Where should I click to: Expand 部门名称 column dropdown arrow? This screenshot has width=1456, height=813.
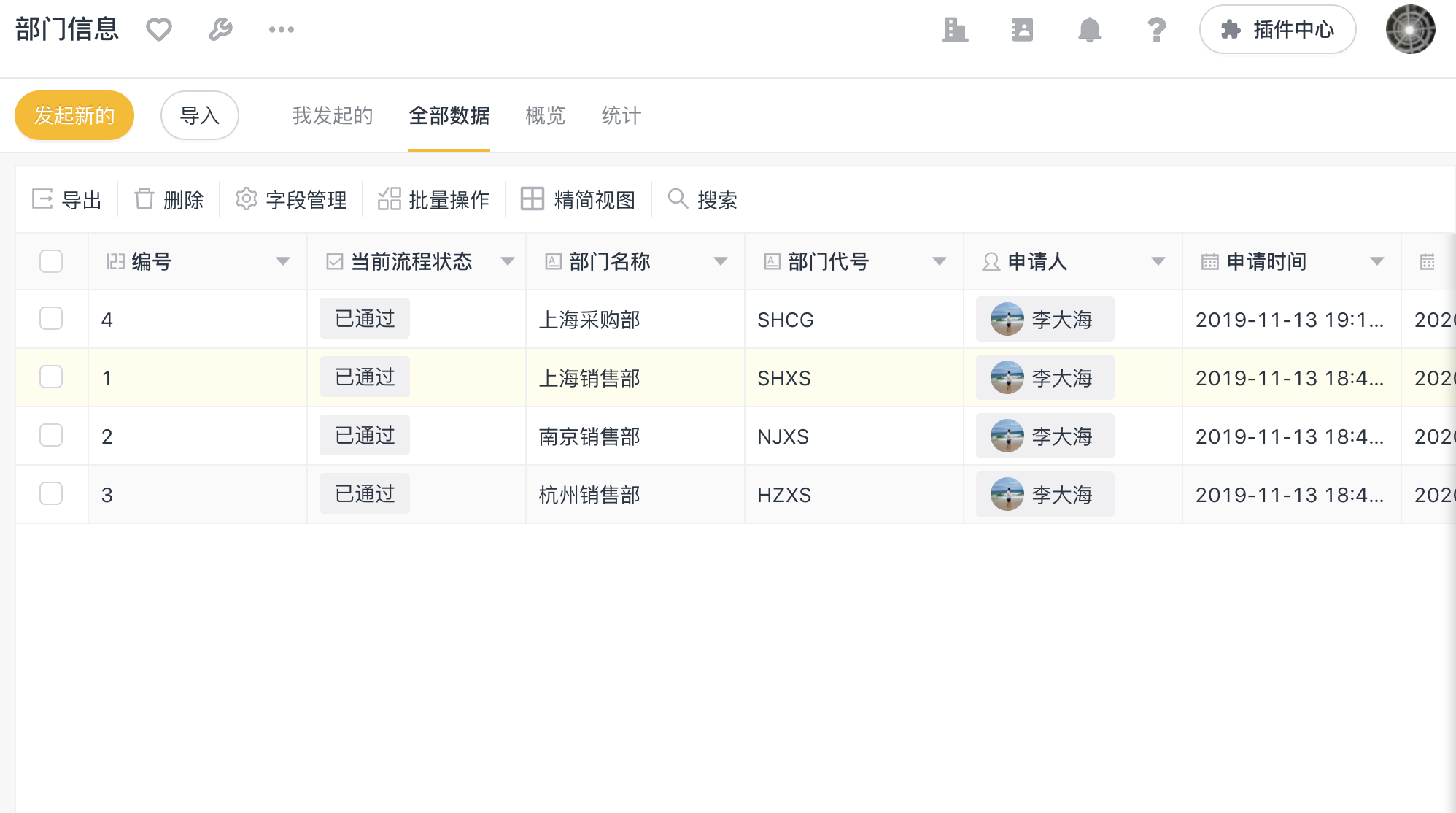pyautogui.click(x=721, y=261)
